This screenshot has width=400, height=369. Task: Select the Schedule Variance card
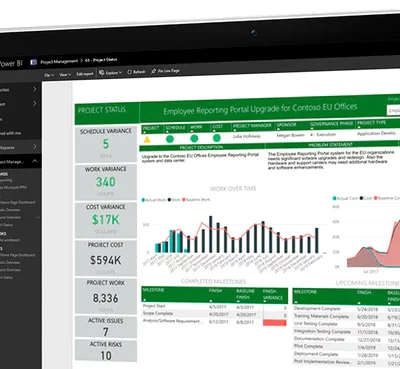pyautogui.click(x=106, y=144)
